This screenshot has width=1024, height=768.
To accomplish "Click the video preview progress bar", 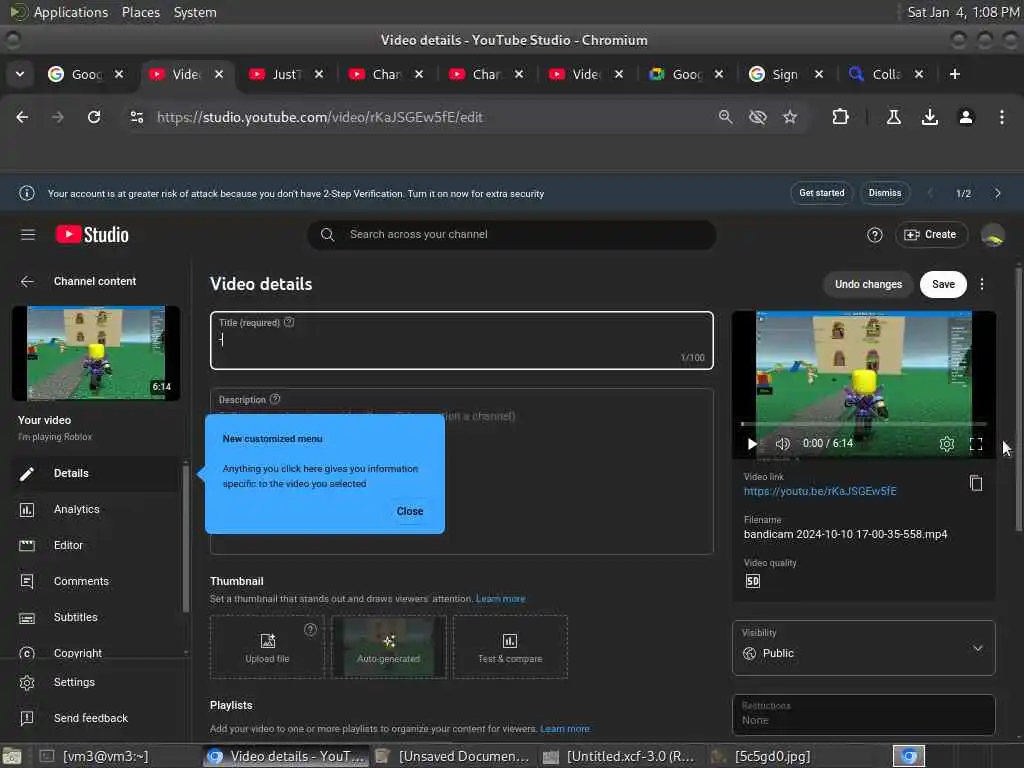I will tap(863, 424).
